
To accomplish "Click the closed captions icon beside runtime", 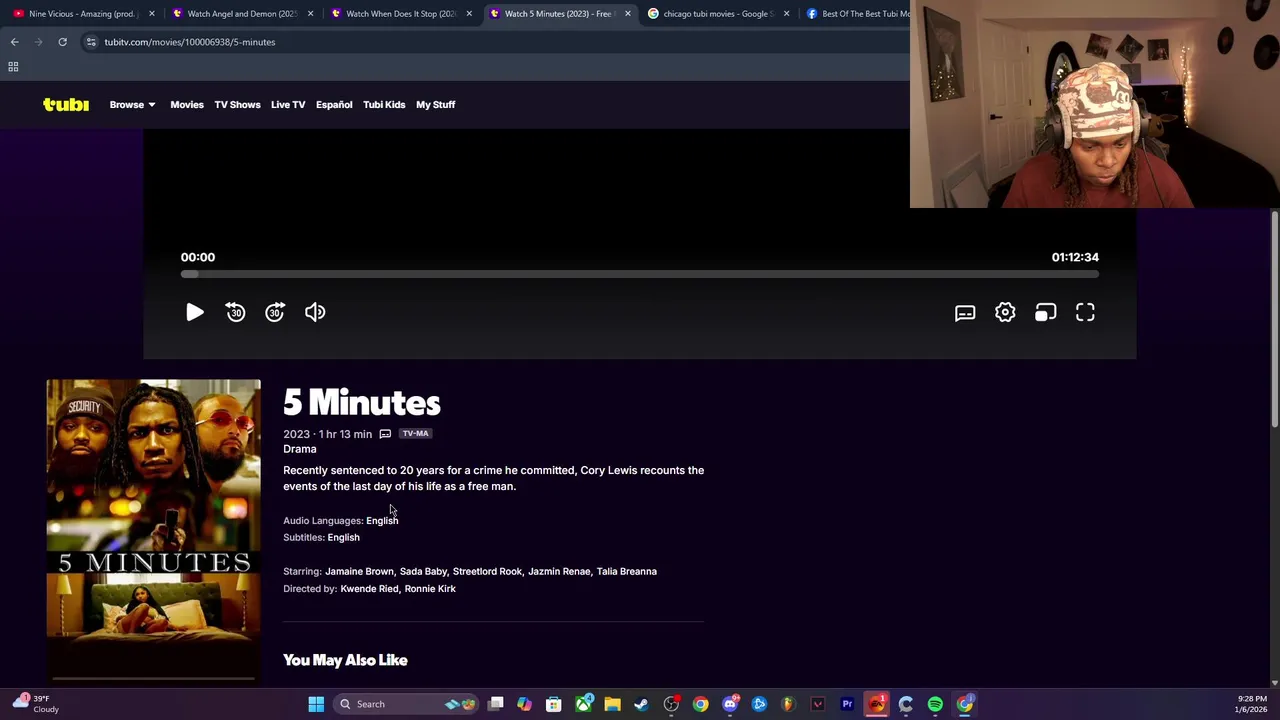I will pos(385,434).
